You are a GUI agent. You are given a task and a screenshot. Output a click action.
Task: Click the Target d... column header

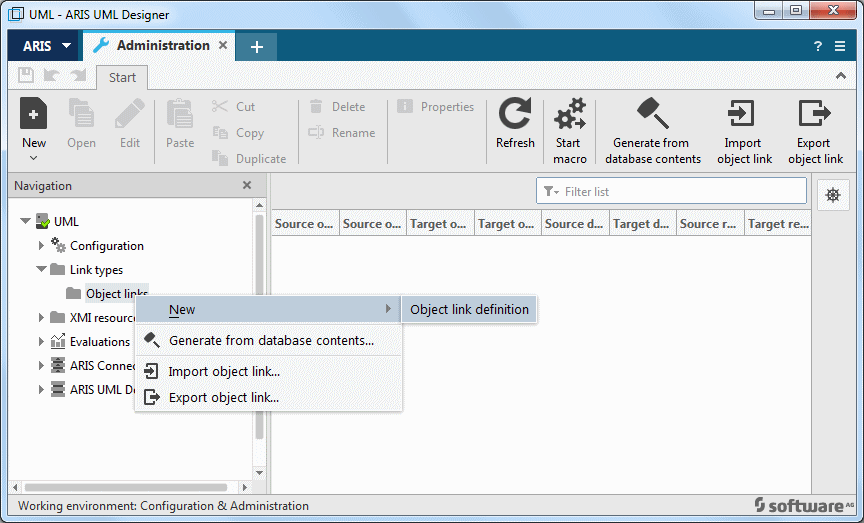pos(642,224)
